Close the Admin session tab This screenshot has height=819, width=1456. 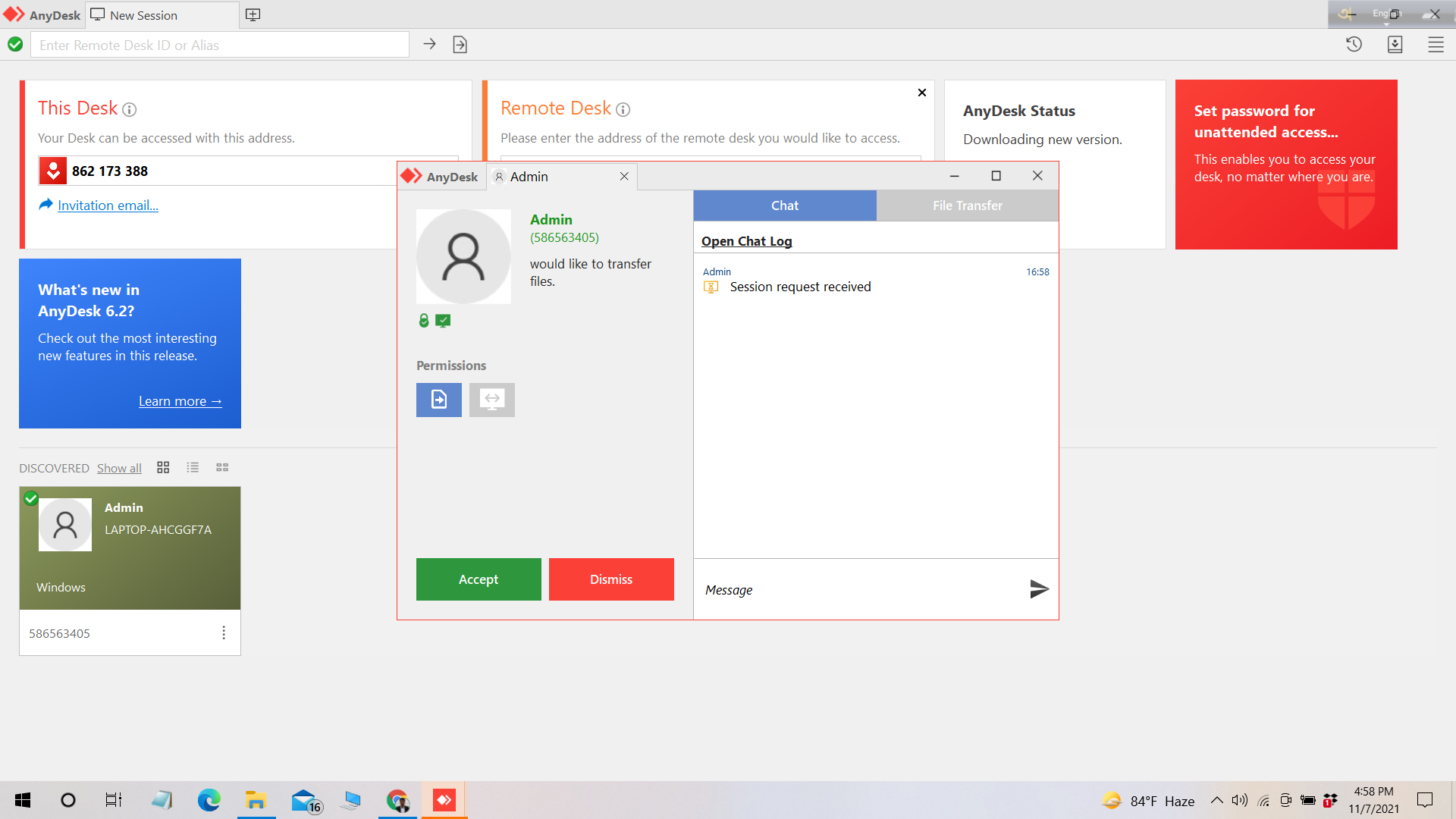[624, 176]
